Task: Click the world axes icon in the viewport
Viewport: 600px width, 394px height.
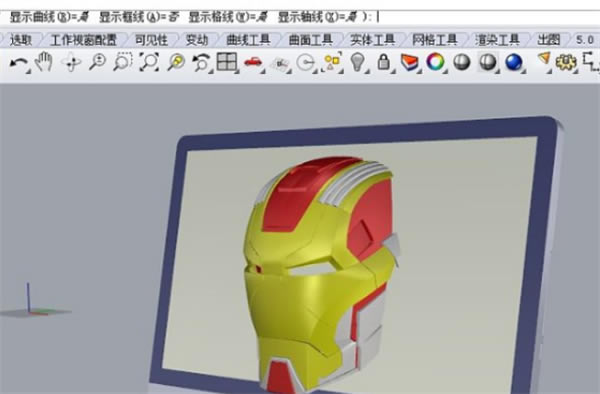Action: click(x=35, y=301)
